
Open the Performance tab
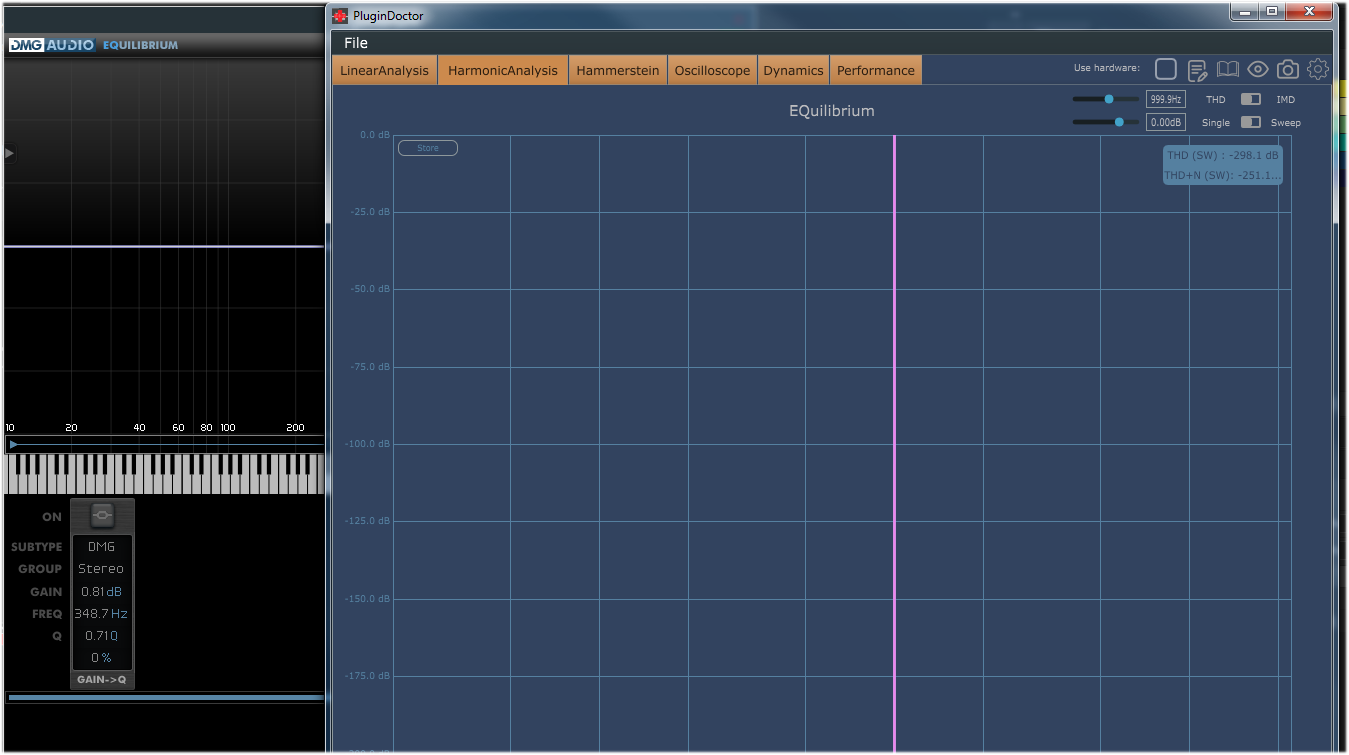tap(876, 70)
